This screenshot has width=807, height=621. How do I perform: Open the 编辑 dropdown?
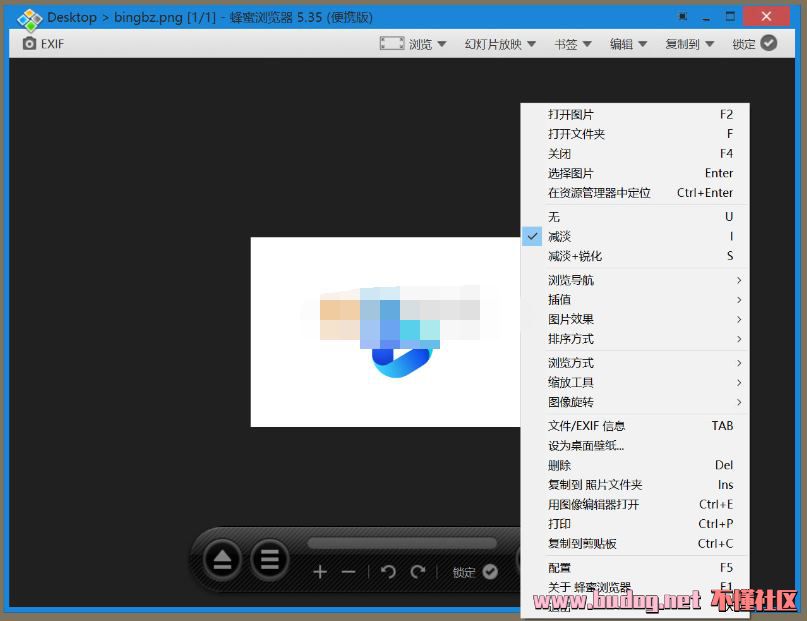628,44
